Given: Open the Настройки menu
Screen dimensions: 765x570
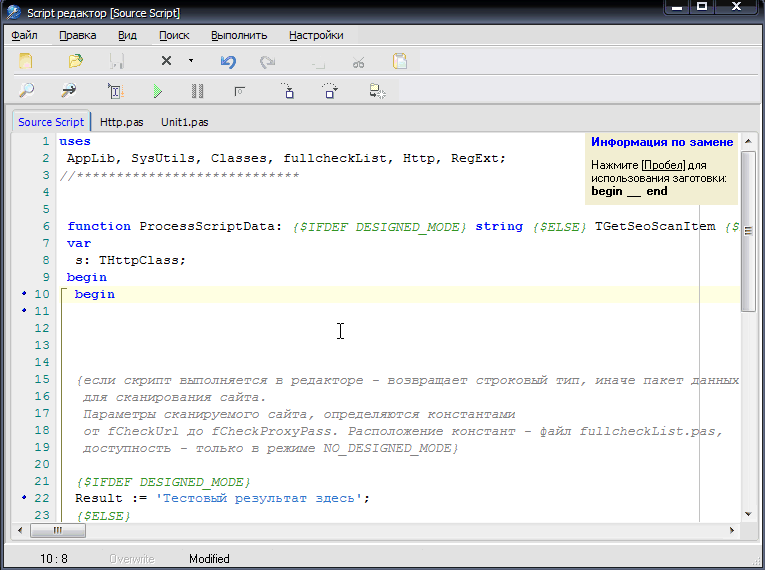Looking at the screenshot, I should (x=316, y=35).
